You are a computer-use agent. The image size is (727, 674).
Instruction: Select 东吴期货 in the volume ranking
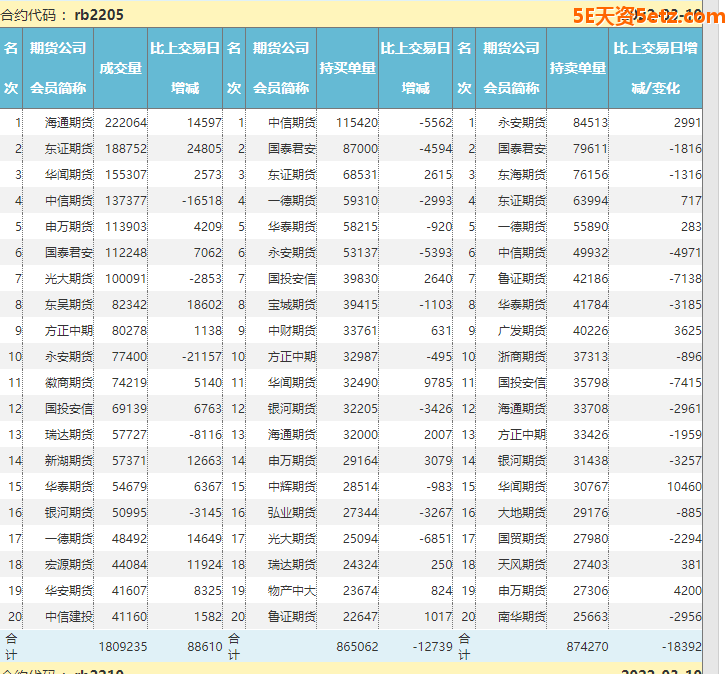click(x=69, y=304)
